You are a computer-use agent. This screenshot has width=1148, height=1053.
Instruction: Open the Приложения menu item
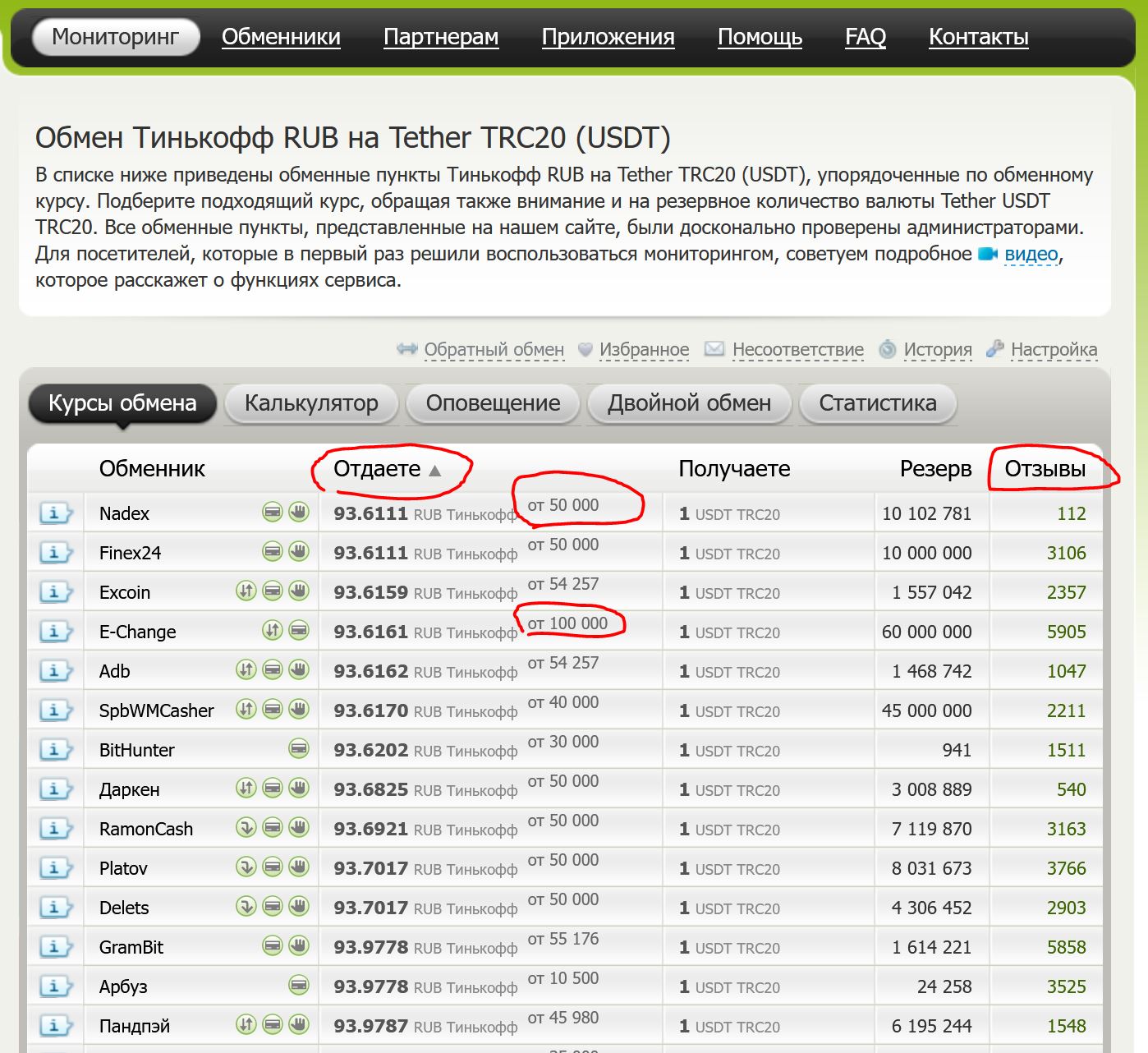click(608, 37)
